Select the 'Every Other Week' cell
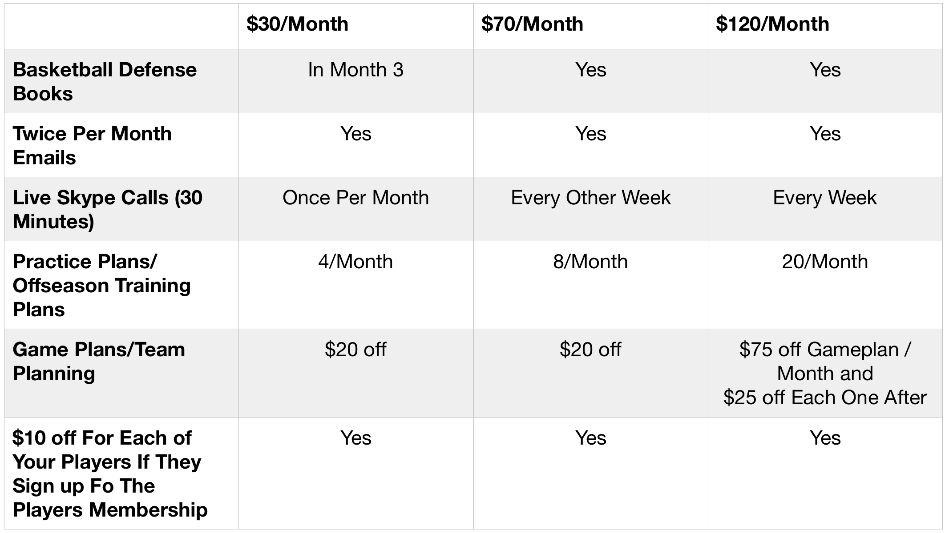 click(591, 198)
